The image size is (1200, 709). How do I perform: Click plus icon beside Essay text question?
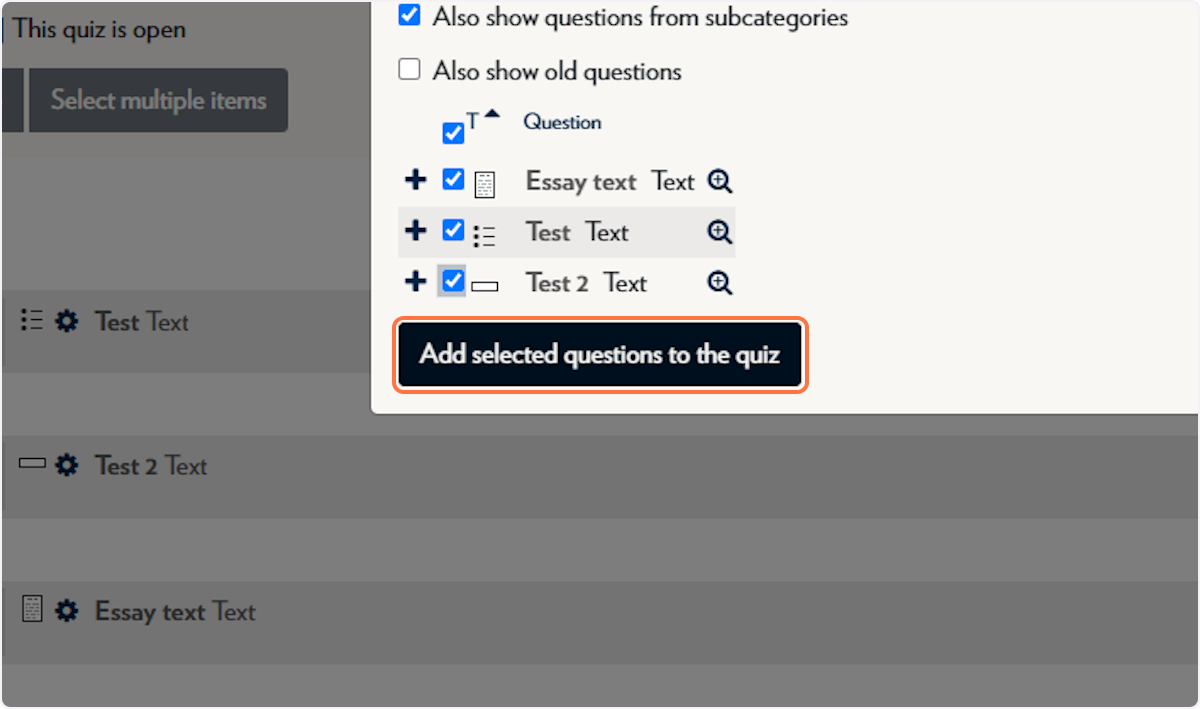(415, 181)
